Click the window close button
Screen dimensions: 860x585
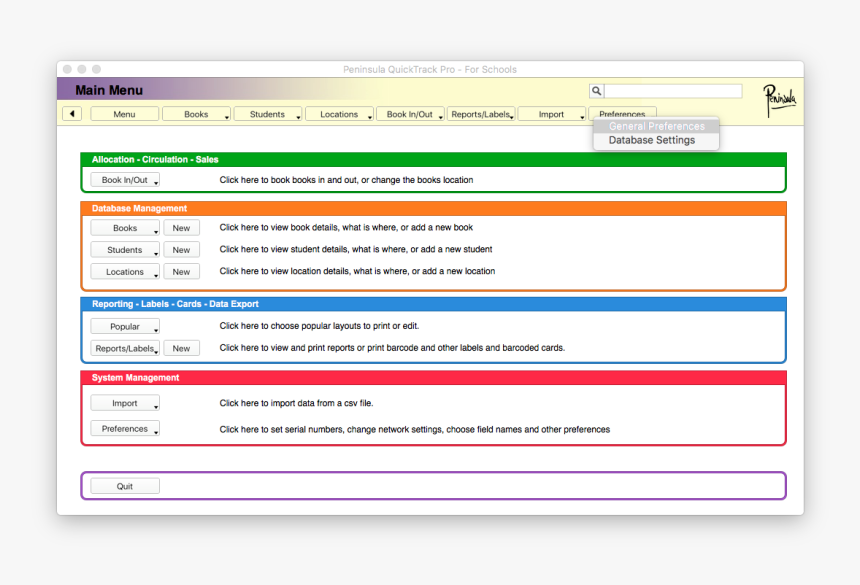pyautogui.click(x=67, y=69)
